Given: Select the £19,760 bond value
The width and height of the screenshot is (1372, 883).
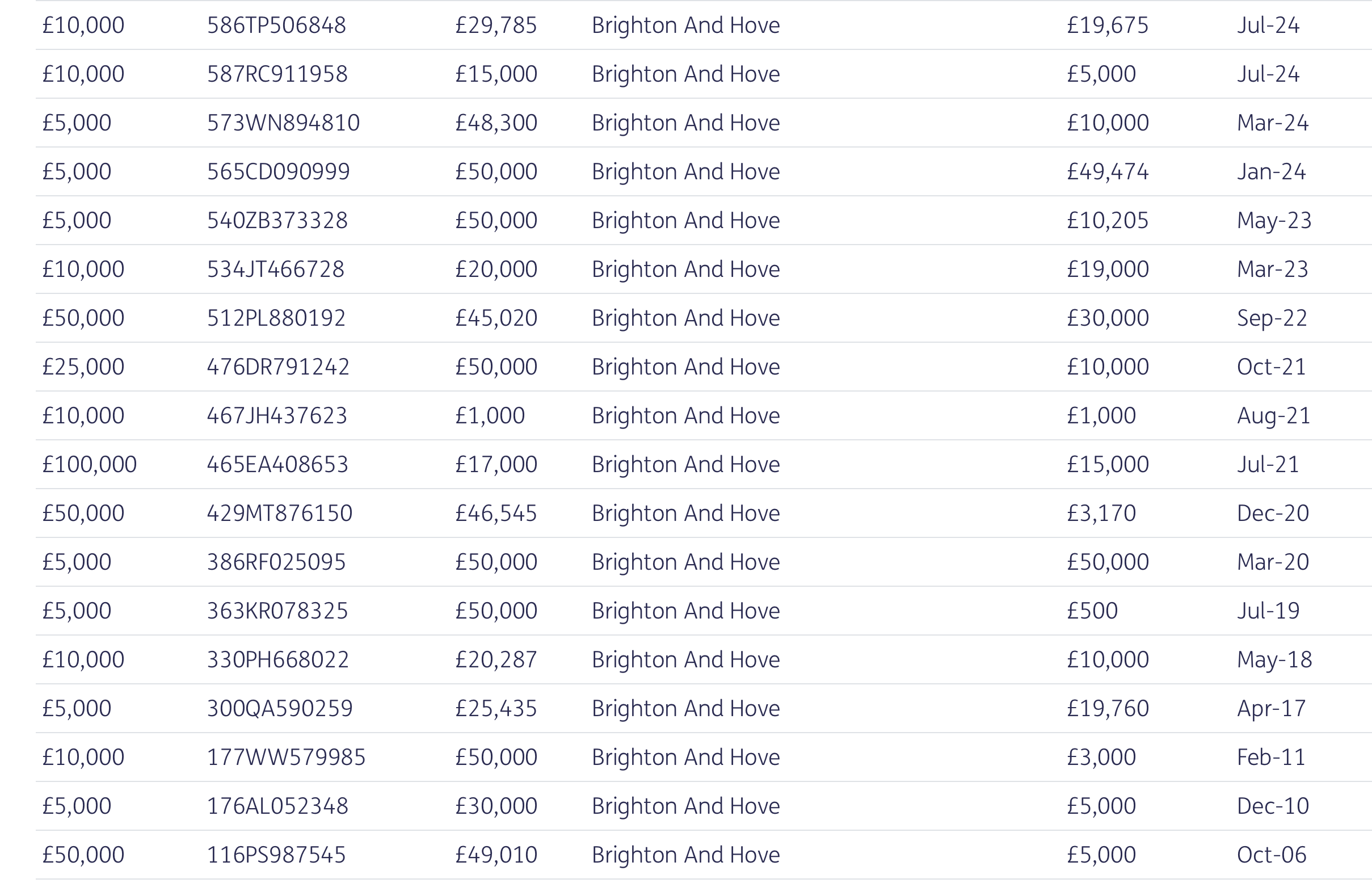Looking at the screenshot, I should [1108, 708].
